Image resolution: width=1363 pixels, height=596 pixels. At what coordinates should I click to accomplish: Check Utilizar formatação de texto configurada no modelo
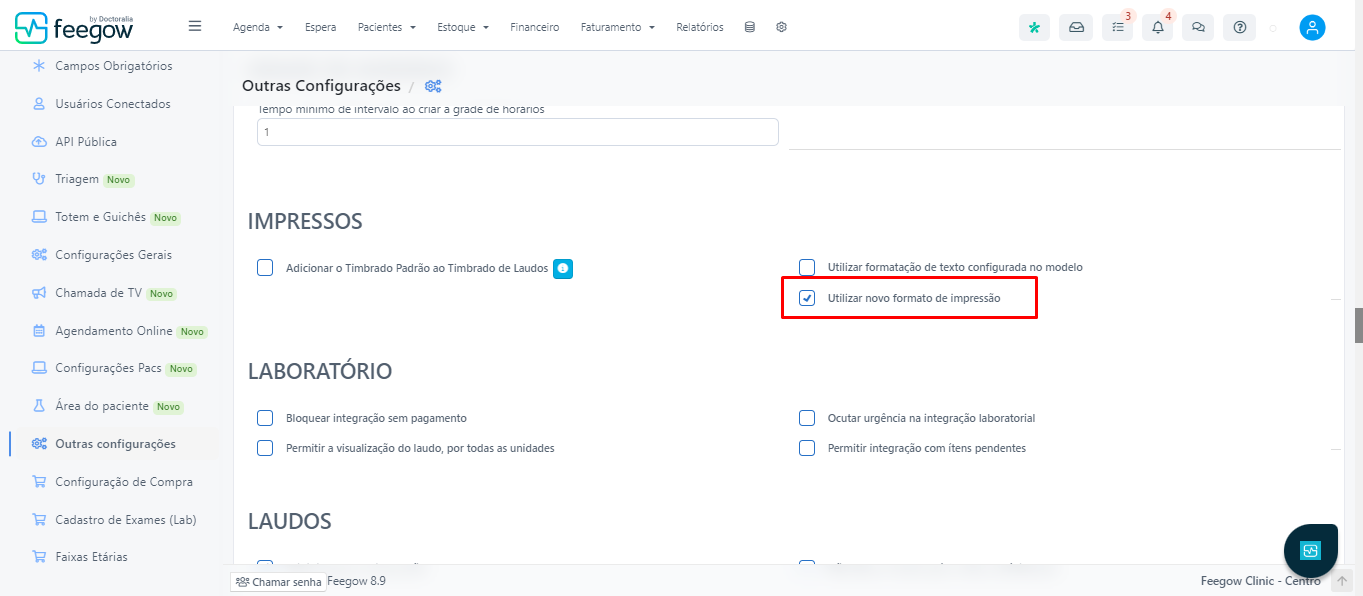point(807,267)
